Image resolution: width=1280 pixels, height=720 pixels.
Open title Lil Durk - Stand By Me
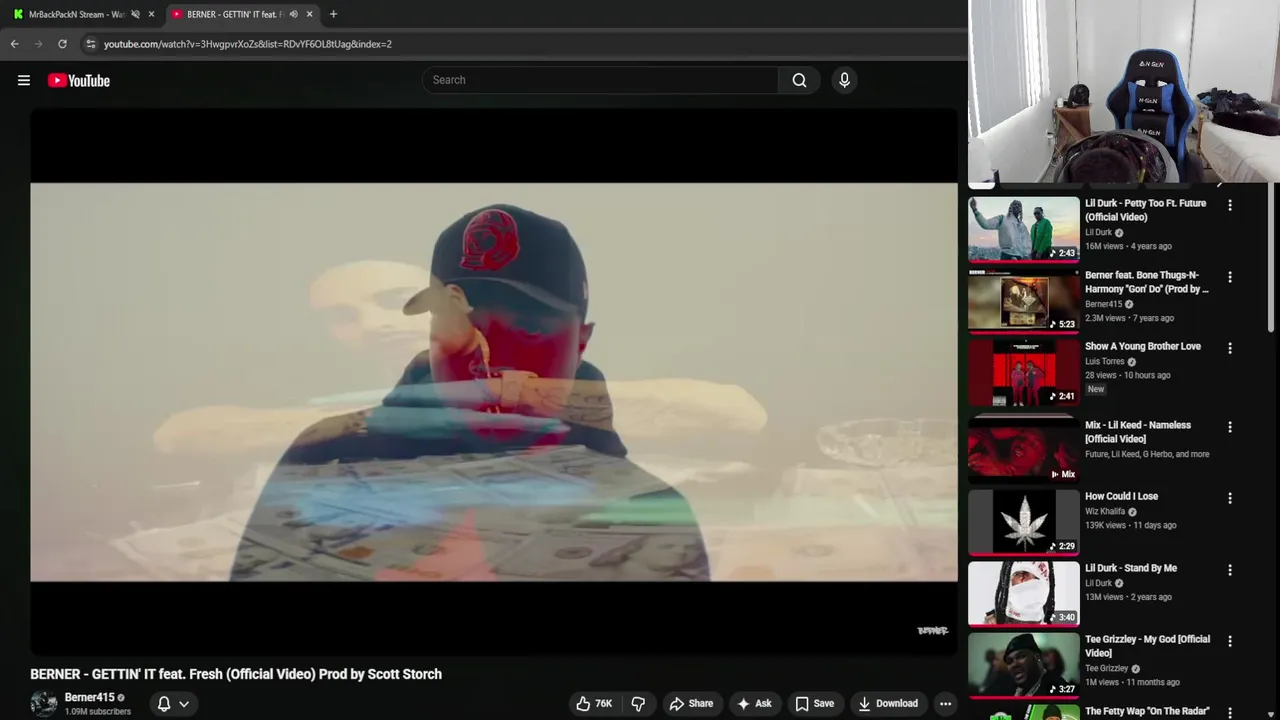pos(1131,568)
